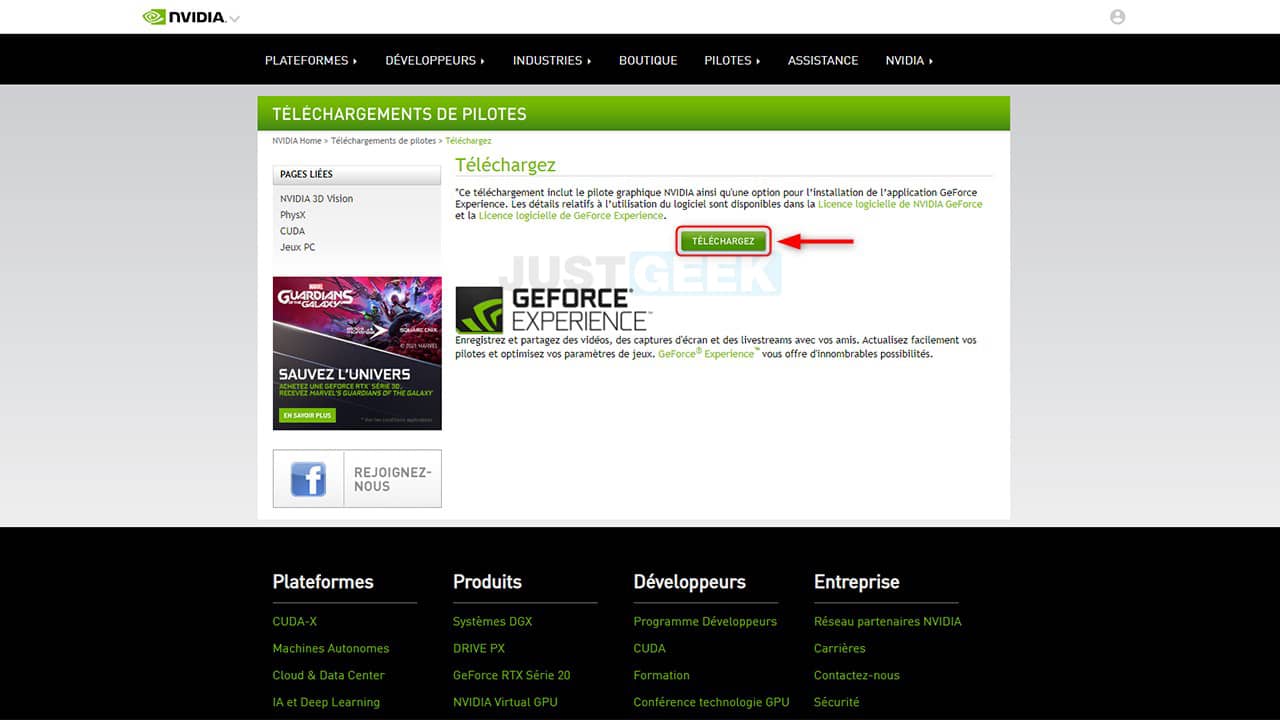Viewport: 1280px width, 720px height.
Task: Go to NVIDIA Home breadcrumb
Action: pyautogui.click(x=297, y=141)
